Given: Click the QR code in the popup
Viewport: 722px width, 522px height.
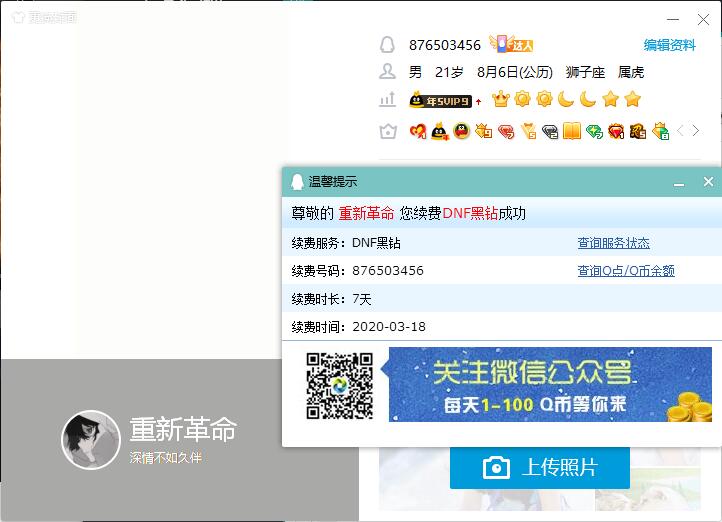Looking at the screenshot, I should point(339,386).
